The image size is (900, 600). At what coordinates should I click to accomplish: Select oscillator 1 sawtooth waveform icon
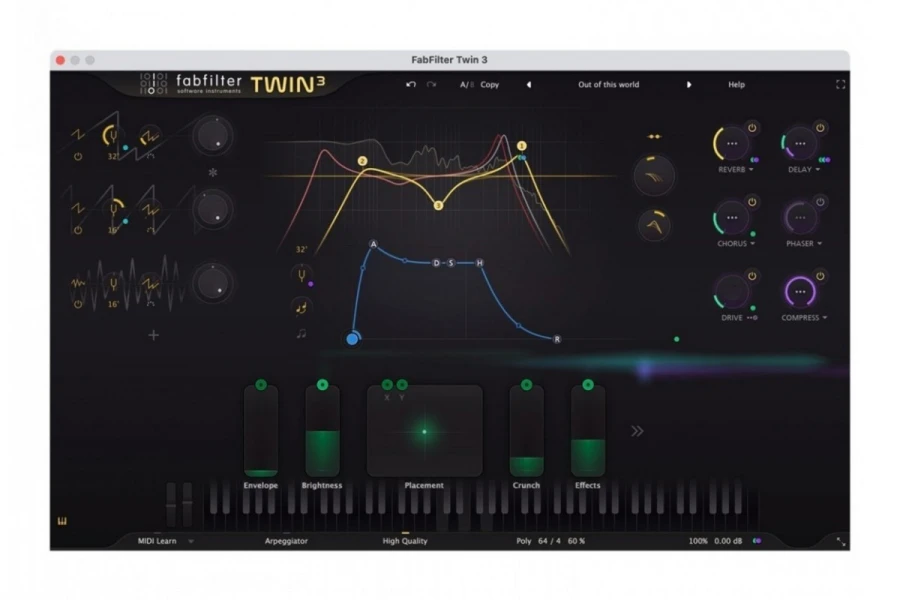pyautogui.click(x=77, y=135)
